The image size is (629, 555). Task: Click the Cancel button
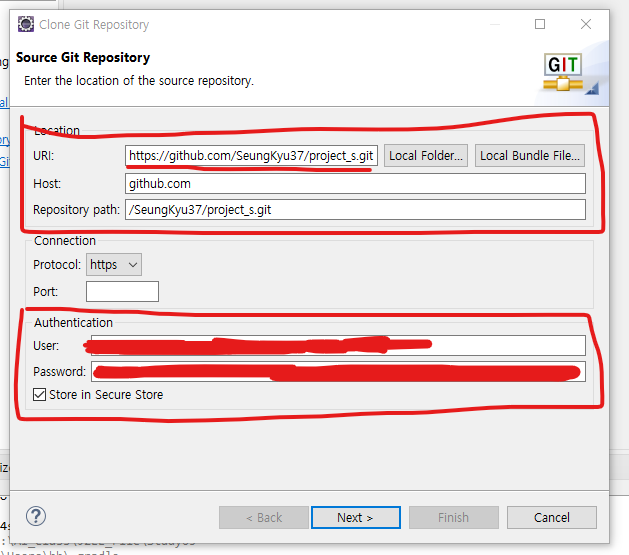click(552, 518)
